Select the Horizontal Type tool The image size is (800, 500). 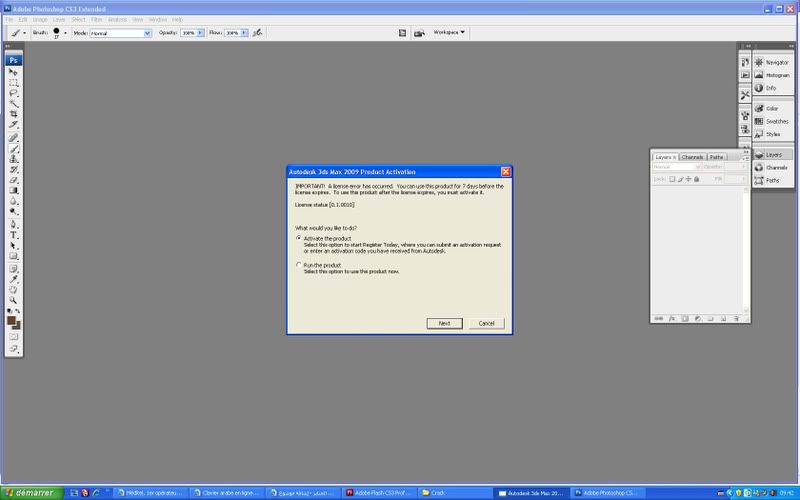coord(14,235)
